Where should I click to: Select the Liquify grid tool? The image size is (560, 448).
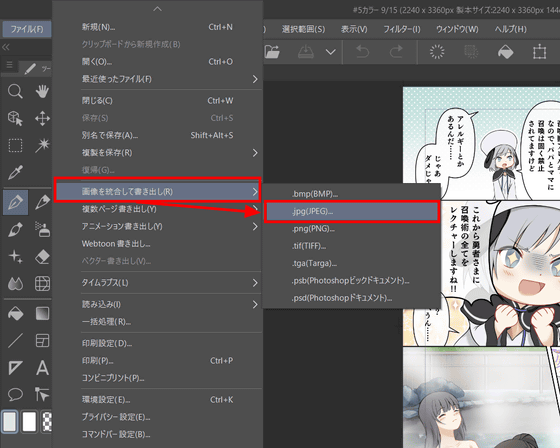tap(42, 284)
